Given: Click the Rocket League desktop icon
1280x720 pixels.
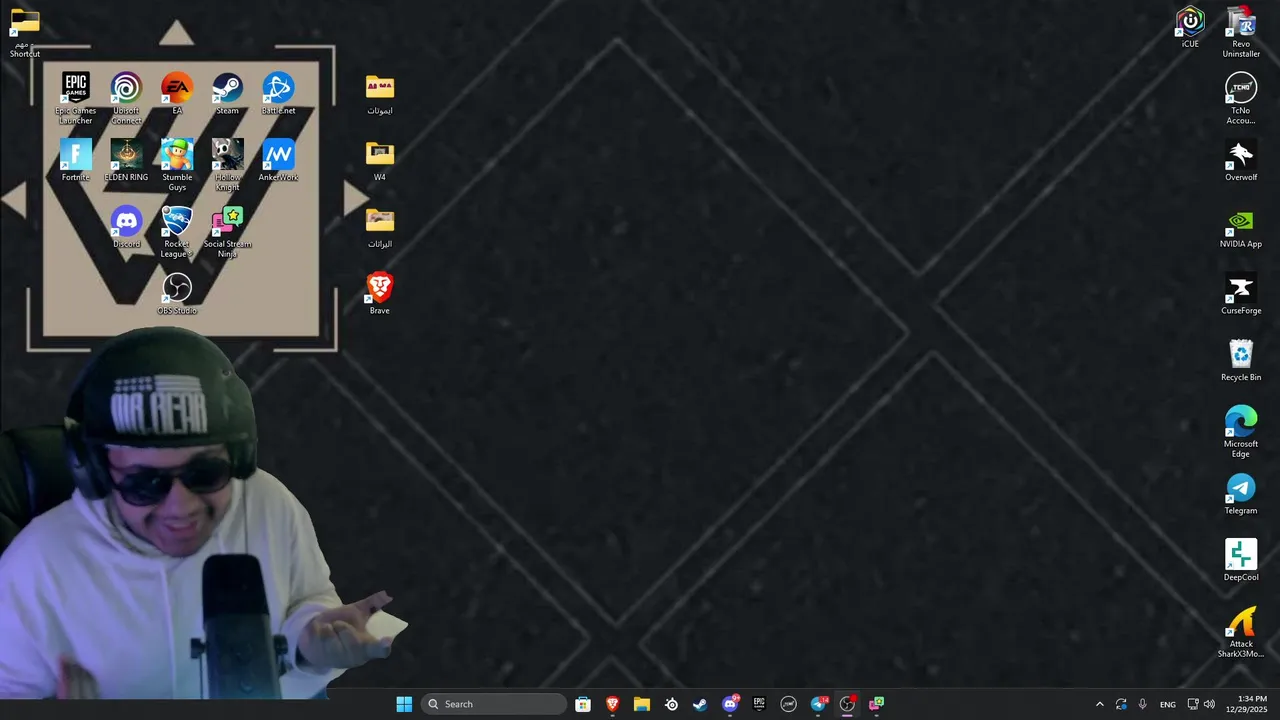Looking at the screenshot, I should [x=177, y=232].
